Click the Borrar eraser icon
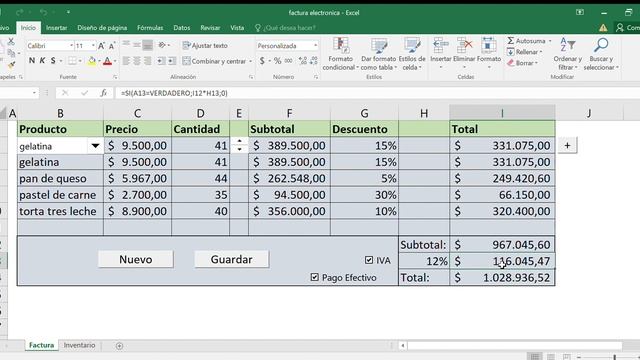This screenshot has width=640, height=360. (x=511, y=63)
